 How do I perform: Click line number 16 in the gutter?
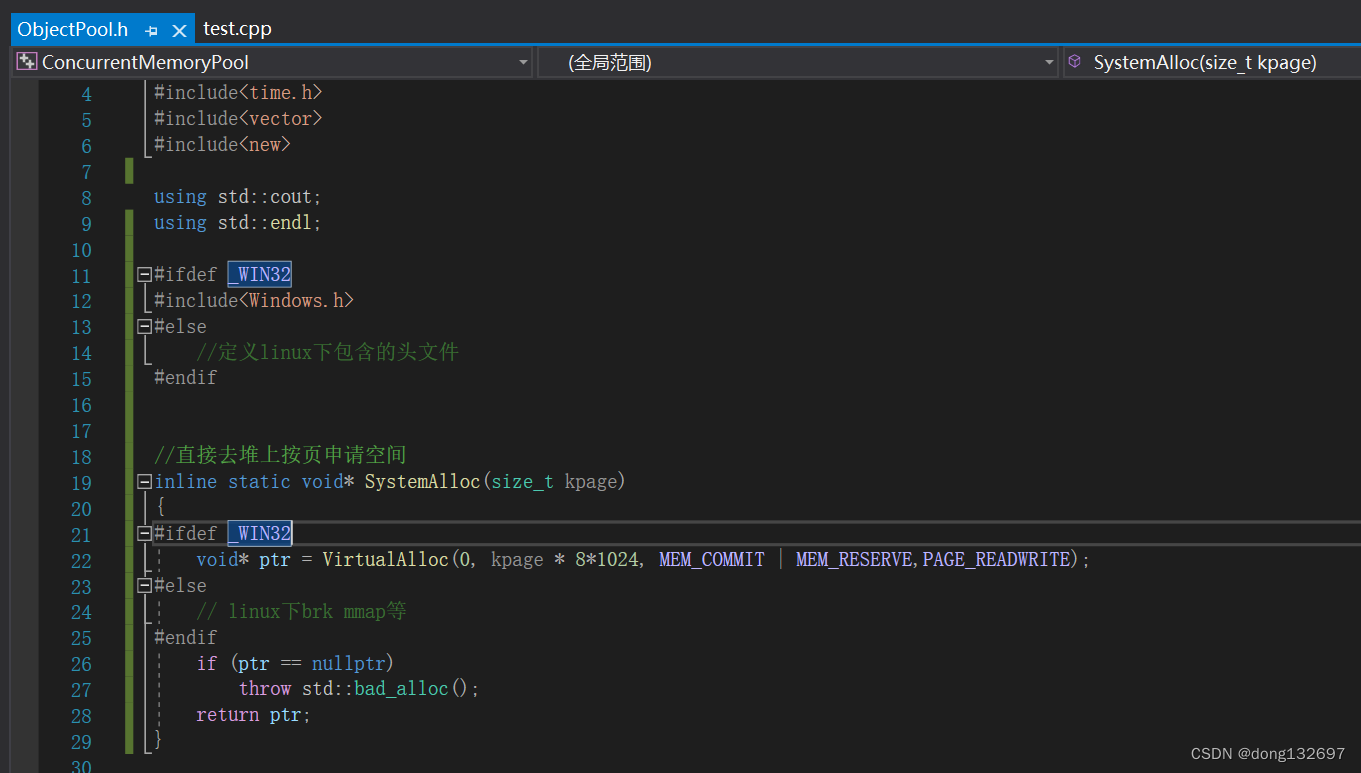click(x=81, y=407)
